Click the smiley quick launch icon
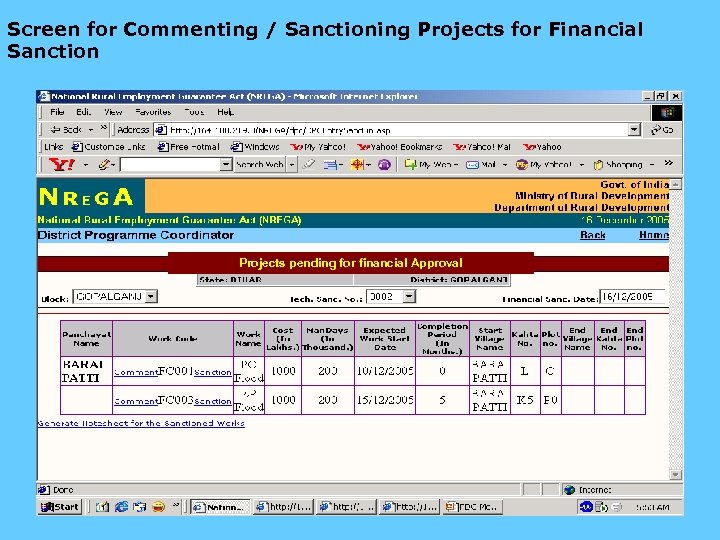The width and height of the screenshot is (720, 540). coord(158,507)
